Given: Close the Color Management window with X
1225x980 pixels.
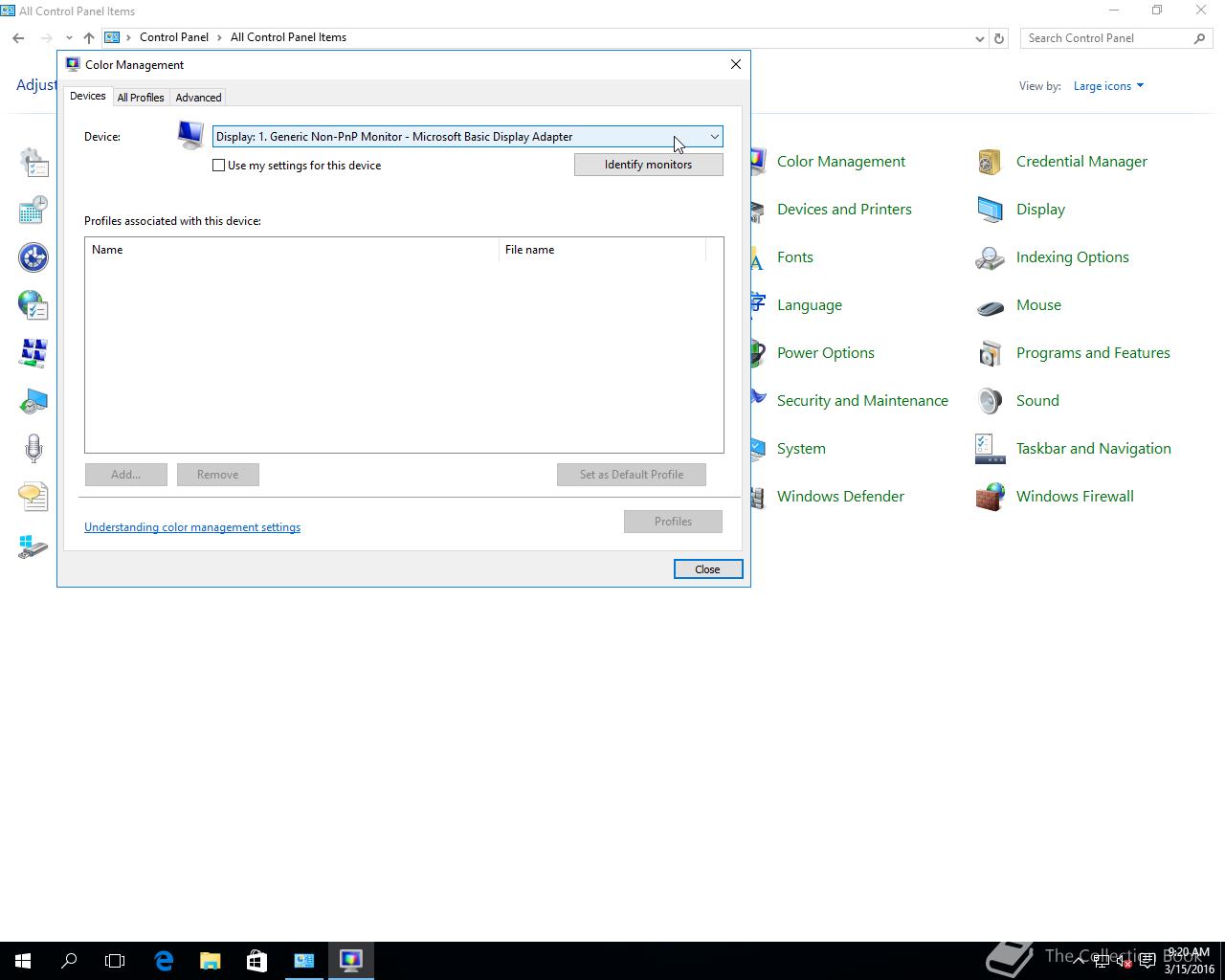Looking at the screenshot, I should (x=736, y=64).
